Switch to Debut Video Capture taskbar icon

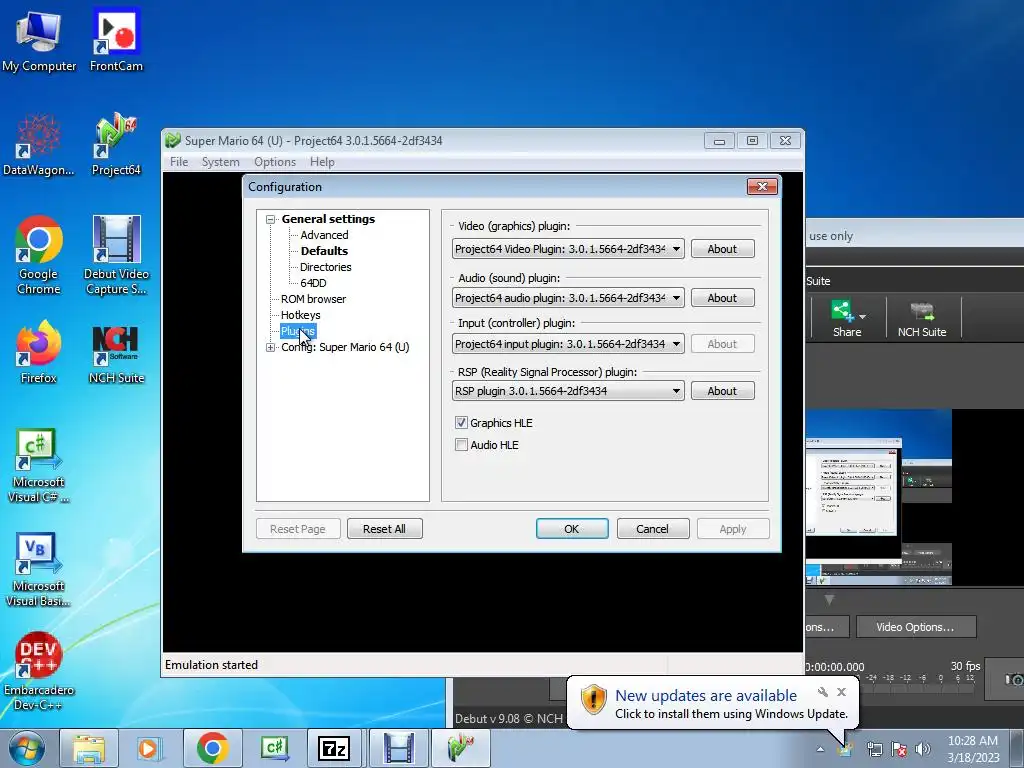pos(398,748)
